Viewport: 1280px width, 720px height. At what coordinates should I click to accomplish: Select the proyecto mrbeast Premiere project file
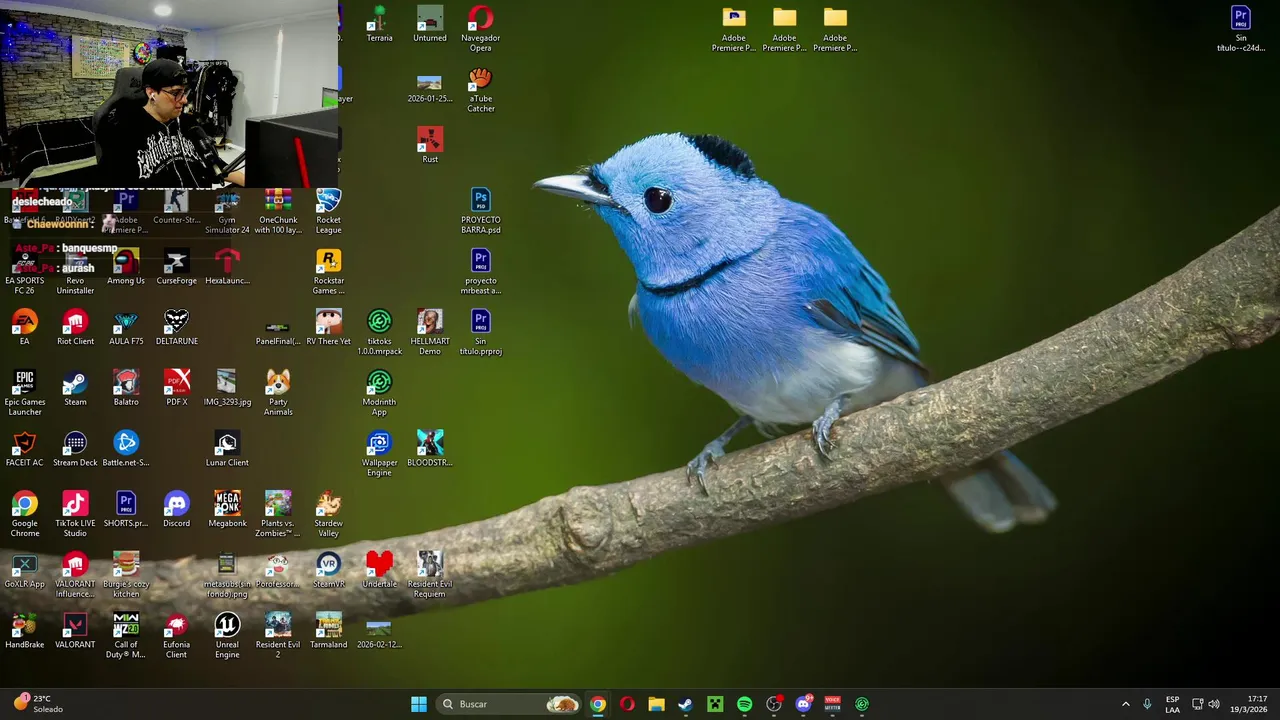coord(480,272)
